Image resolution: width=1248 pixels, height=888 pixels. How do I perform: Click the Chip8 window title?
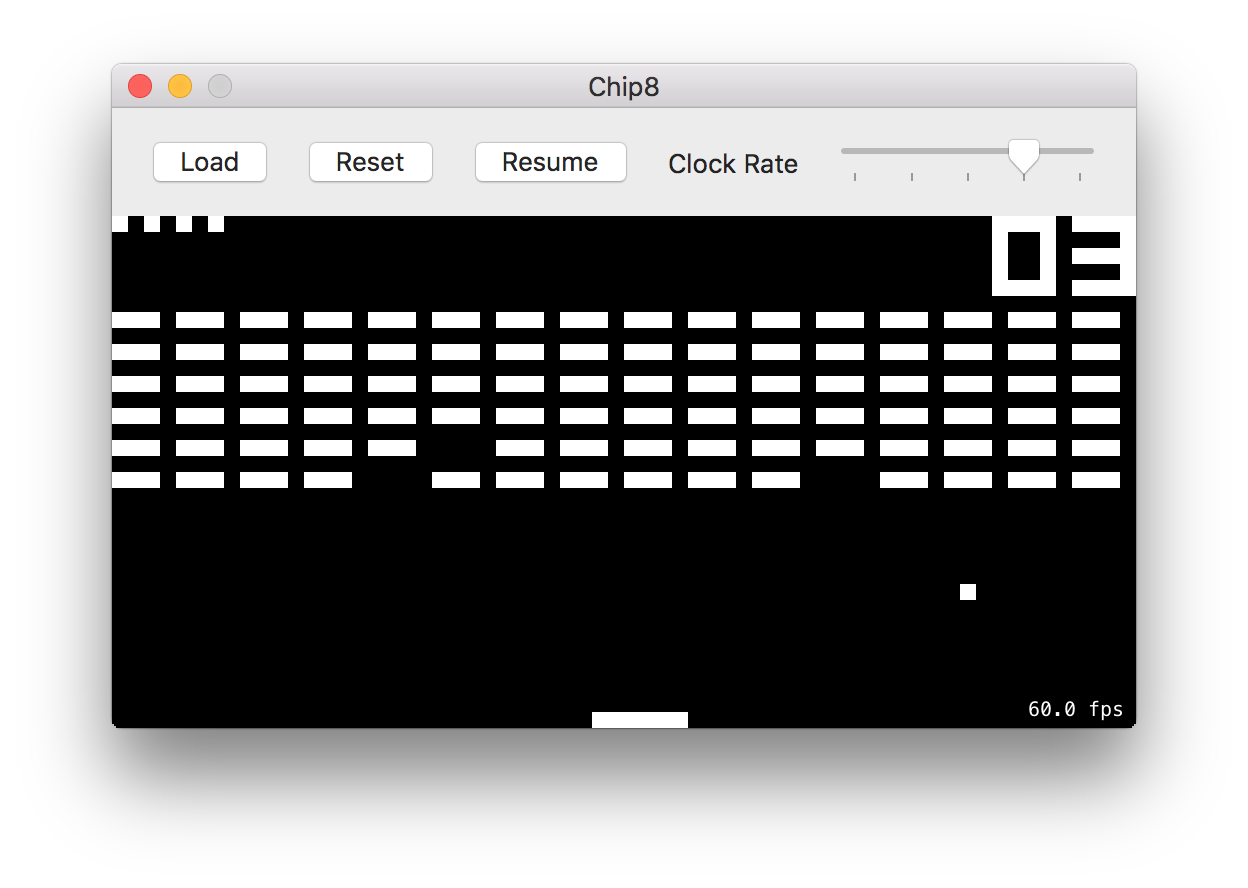(x=624, y=87)
